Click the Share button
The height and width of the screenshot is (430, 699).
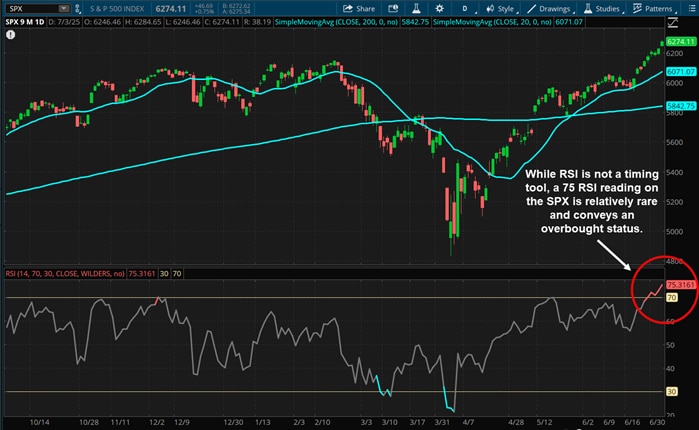pos(359,8)
